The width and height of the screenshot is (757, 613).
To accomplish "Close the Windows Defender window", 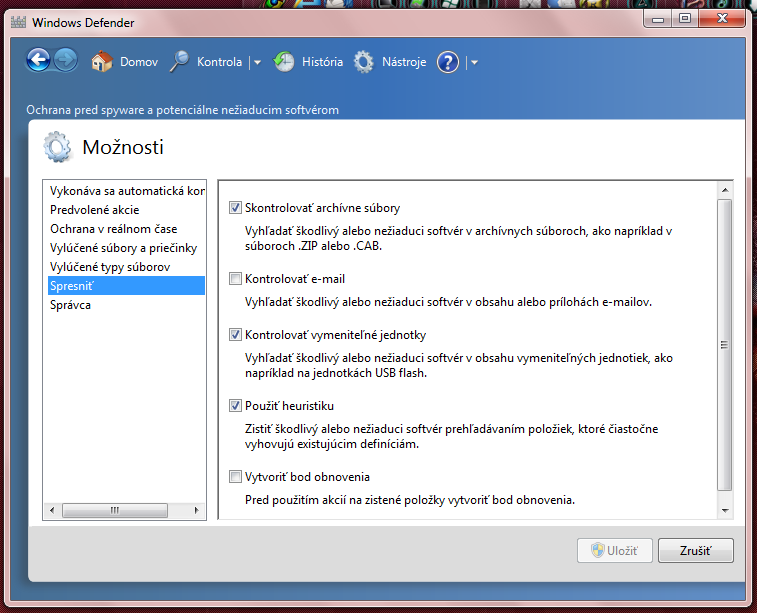I will point(722,19).
